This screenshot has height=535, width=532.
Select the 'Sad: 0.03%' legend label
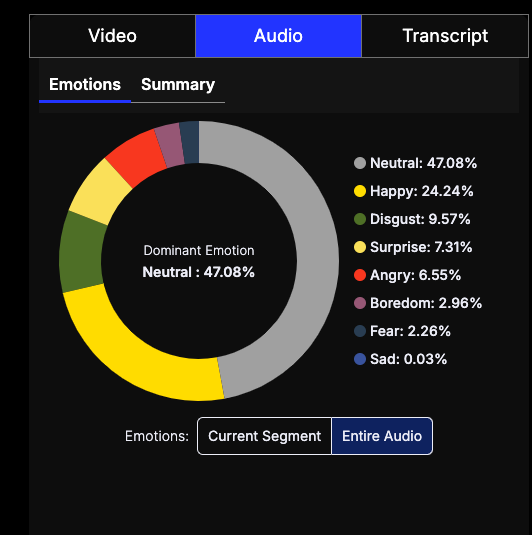[x=408, y=359]
